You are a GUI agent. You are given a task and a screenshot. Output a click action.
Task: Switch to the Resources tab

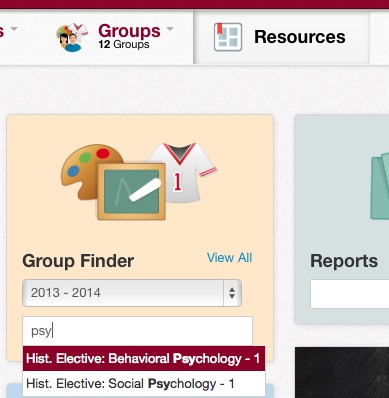pos(281,37)
